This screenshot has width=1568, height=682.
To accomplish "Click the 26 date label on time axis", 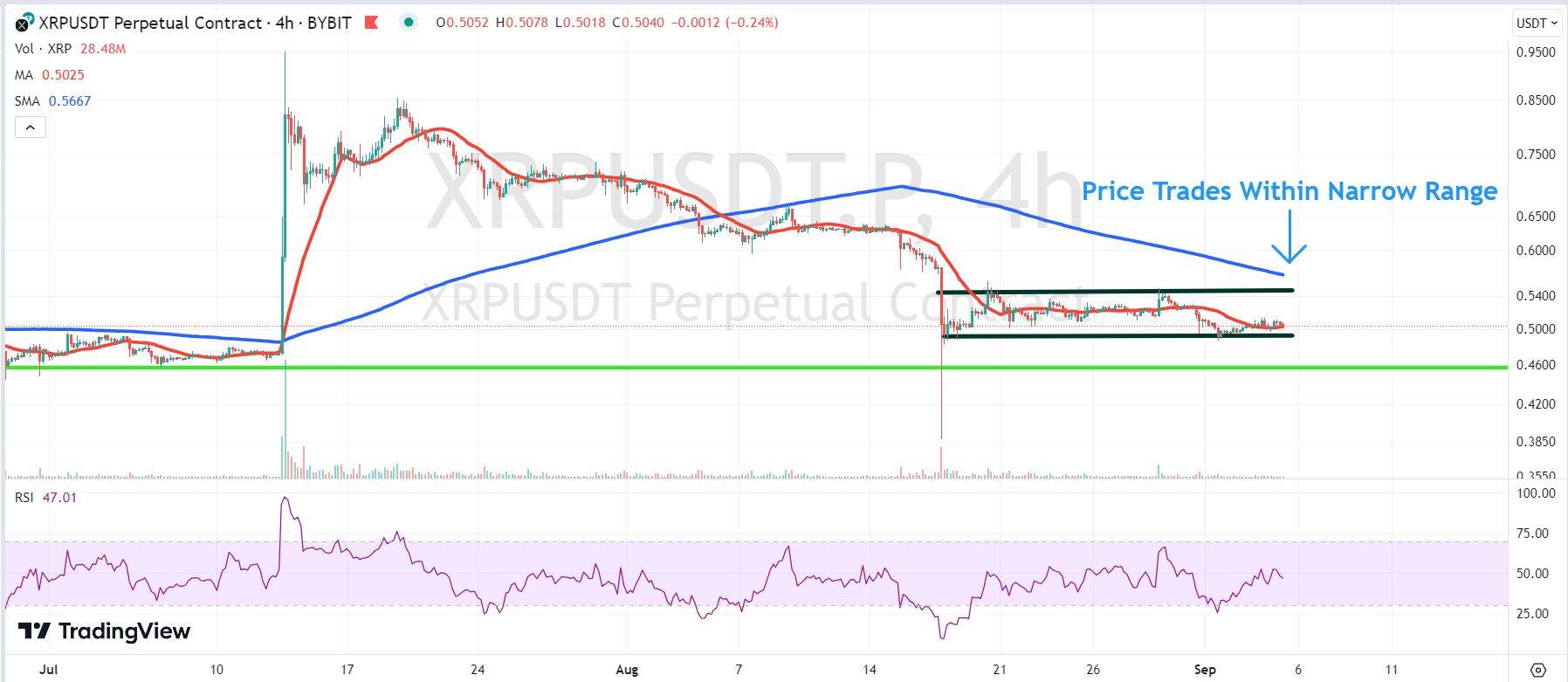I will coord(1093,670).
